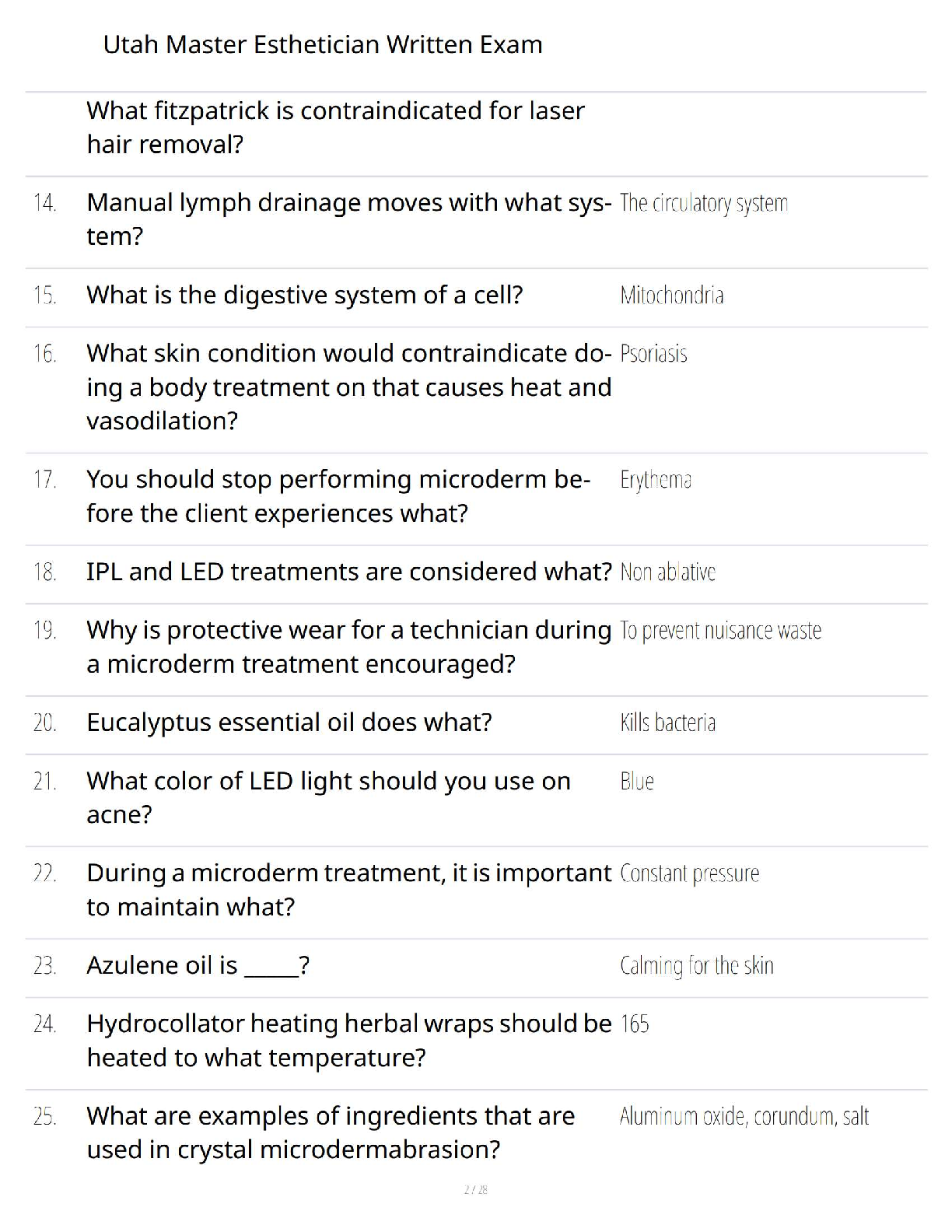Viewport: 952px width, 1232px height.
Task: Click the Fitzpatrick laser hair removal question
Action: pos(335,128)
